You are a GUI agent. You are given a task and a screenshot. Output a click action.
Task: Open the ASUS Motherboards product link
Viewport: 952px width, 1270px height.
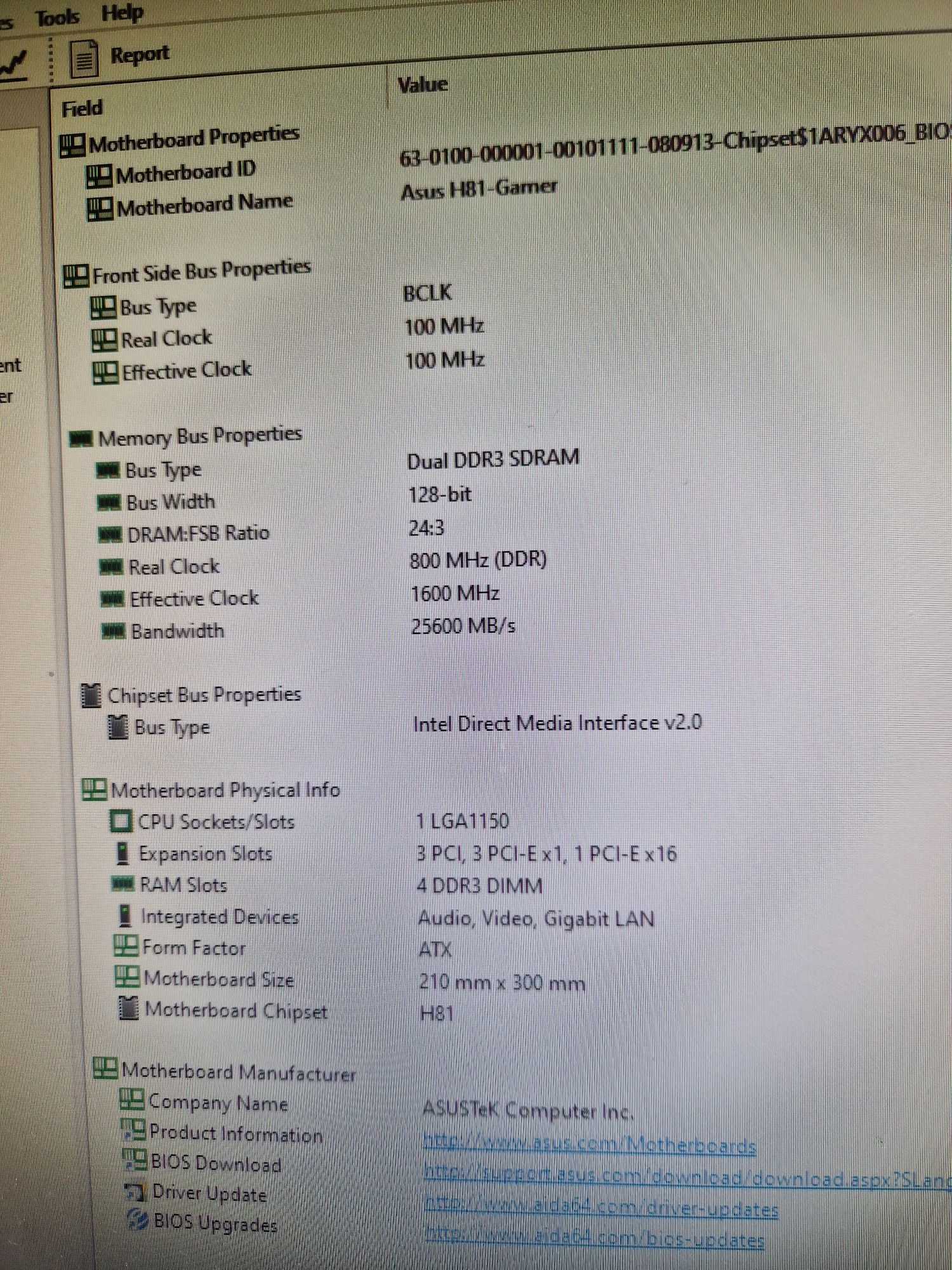pos(589,1145)
